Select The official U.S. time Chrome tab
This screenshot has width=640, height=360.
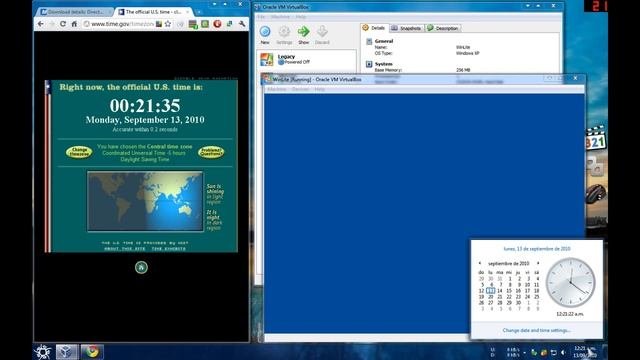[153, 12]
